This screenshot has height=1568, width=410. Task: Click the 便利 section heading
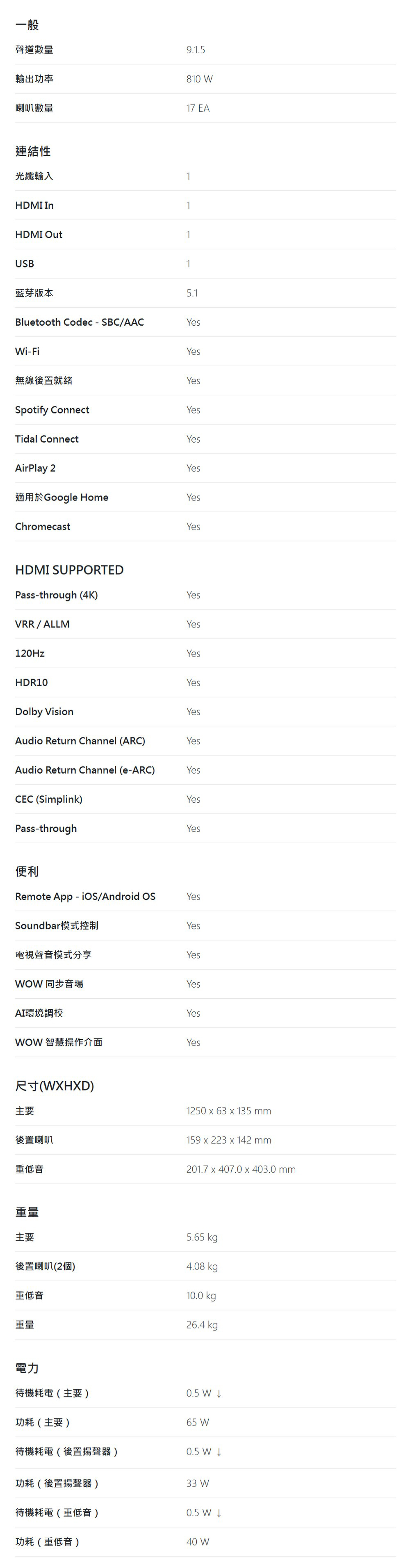point(27,871)
